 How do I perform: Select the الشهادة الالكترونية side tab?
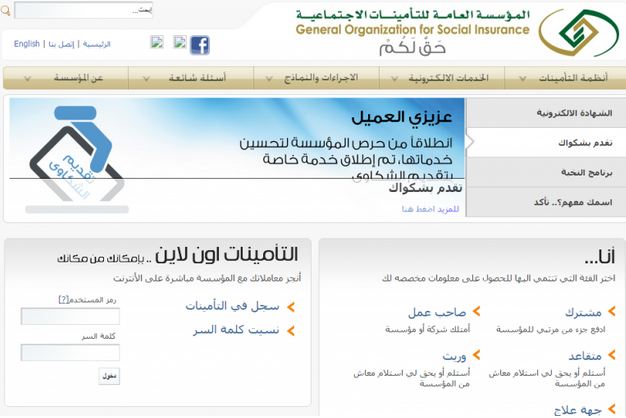click(x=545, y=113)
